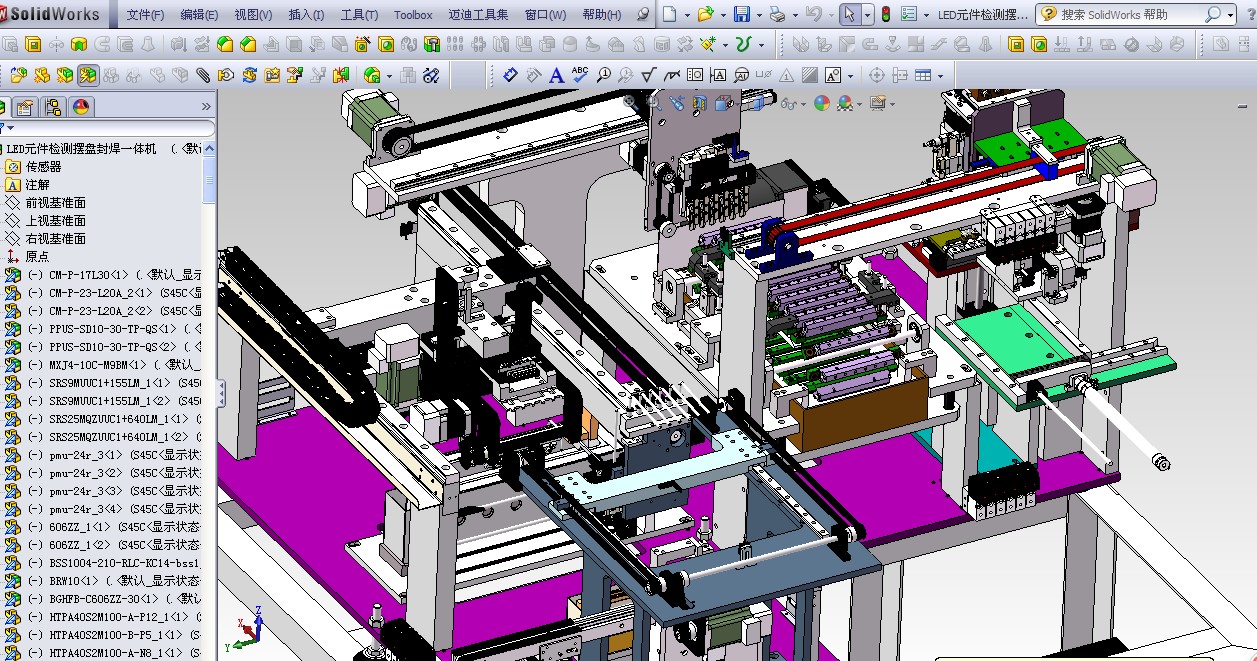Expand the Open file dropdown arrow
The width and height of the screenshot is (1257, 661).
(x=723, y=15)
